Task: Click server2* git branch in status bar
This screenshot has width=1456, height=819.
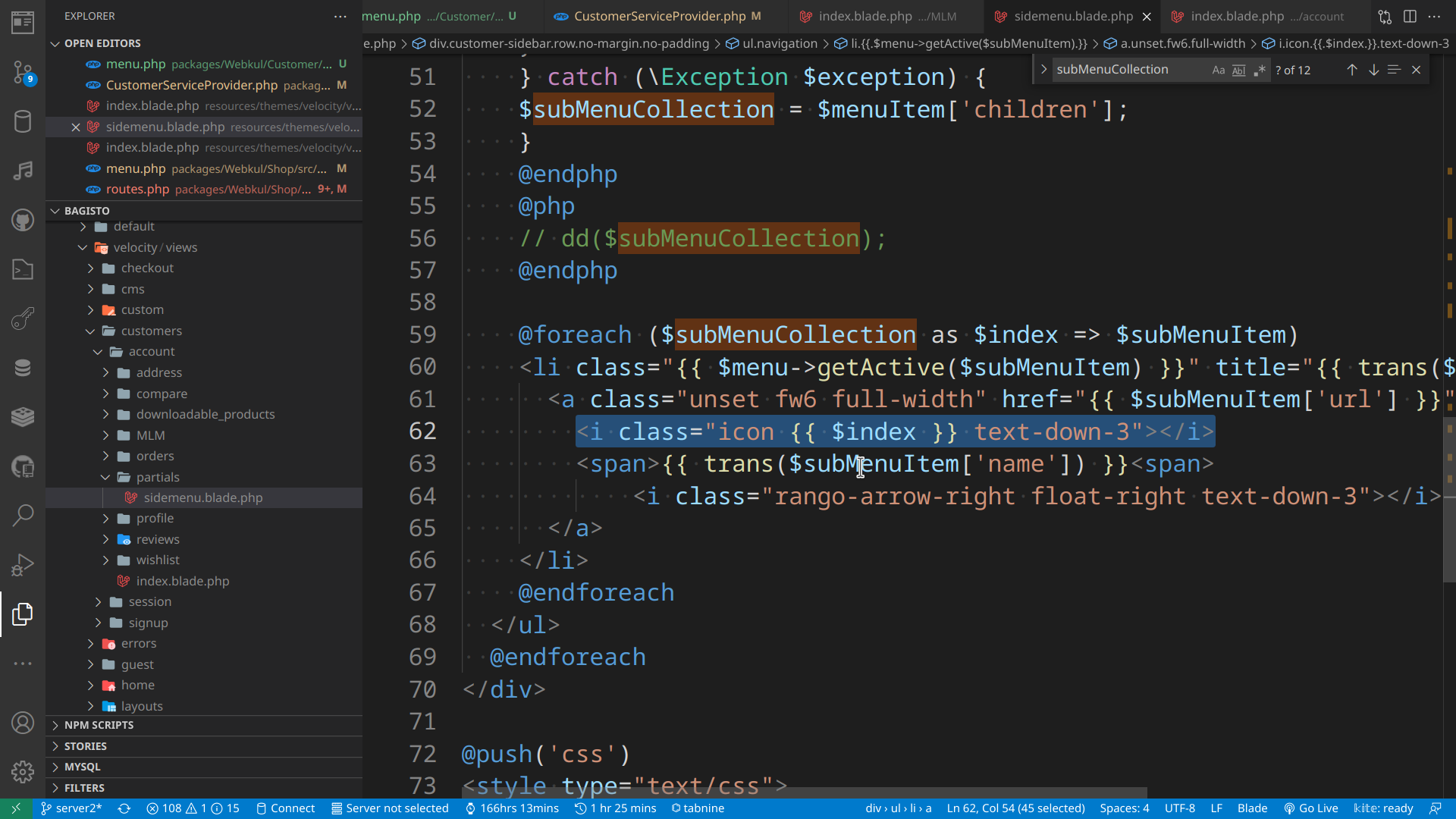Action: [x=71, y=808]
